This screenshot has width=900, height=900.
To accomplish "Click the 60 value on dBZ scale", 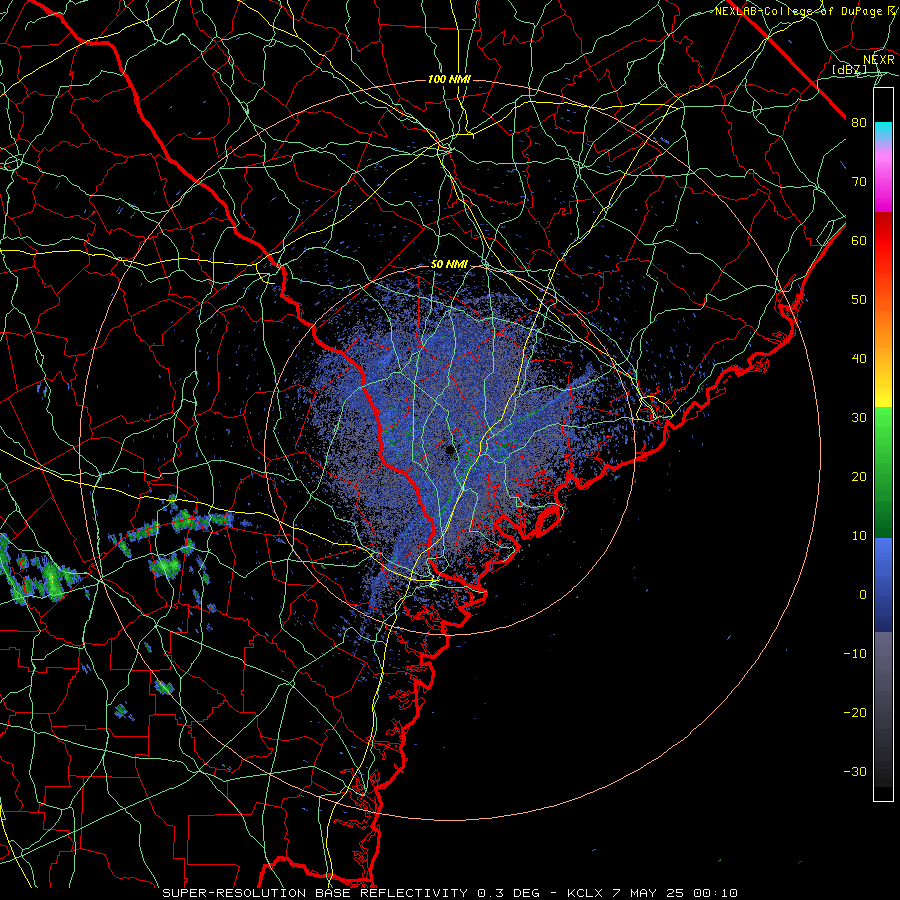I will [x=859, y=241].
